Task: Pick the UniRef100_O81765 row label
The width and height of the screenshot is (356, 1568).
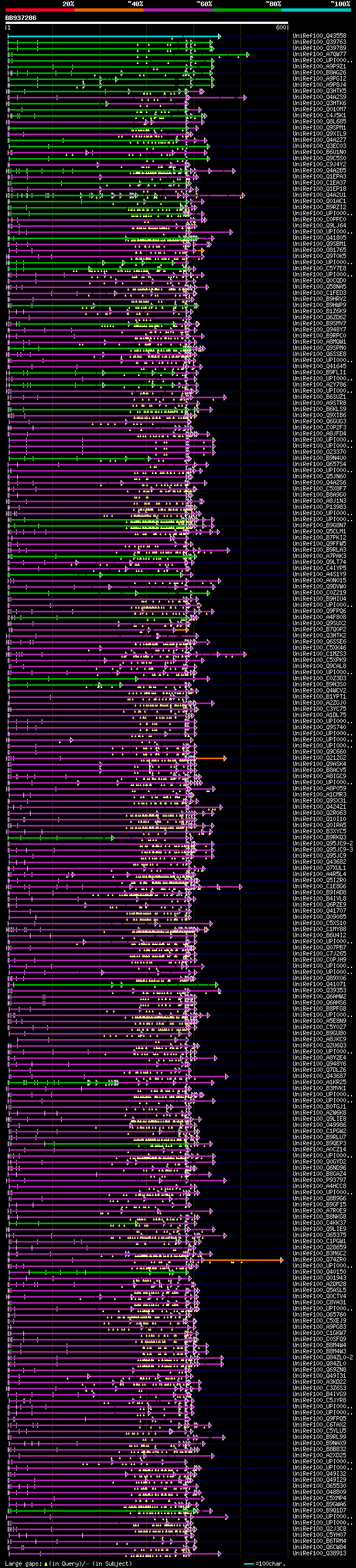Action: (x=319, y=250)
